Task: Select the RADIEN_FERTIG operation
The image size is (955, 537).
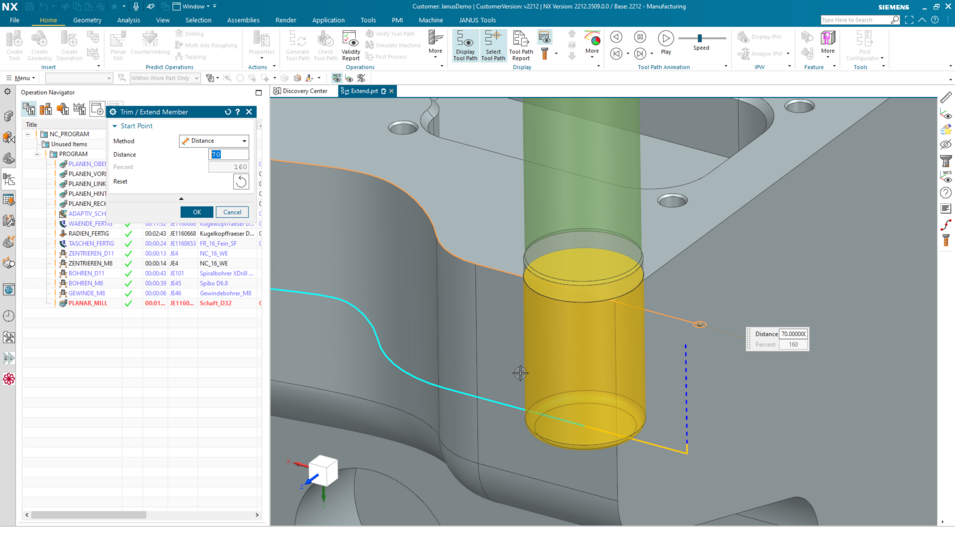Action: click(89, 234)
